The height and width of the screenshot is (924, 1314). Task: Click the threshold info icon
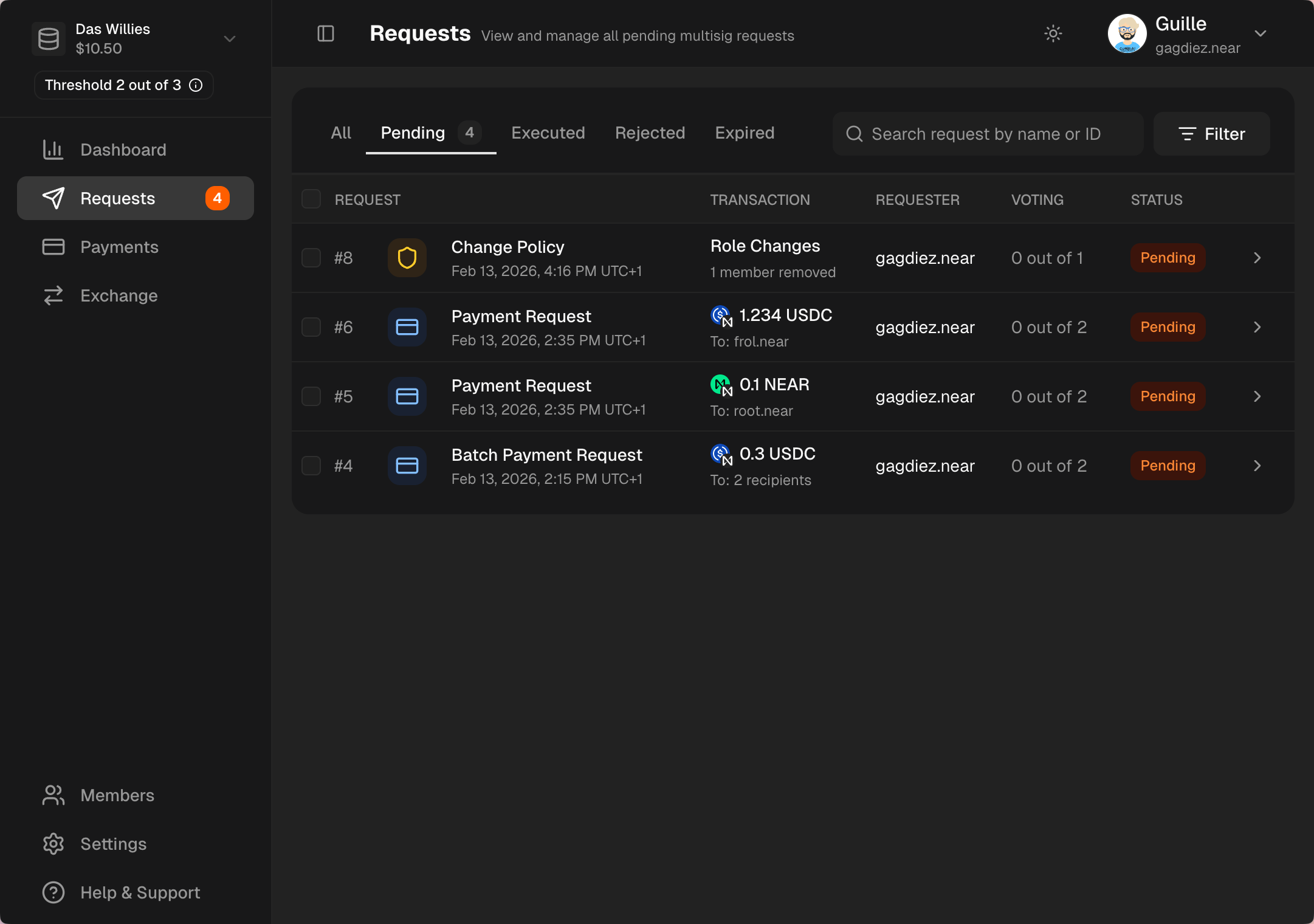coord(196,85)
